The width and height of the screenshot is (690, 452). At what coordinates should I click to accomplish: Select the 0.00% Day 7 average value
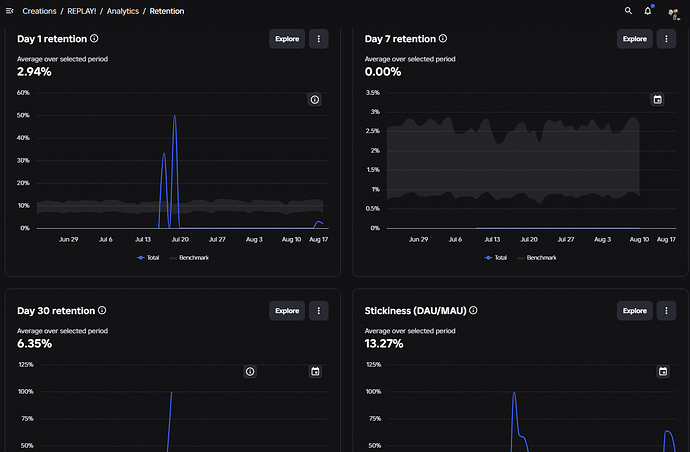click(383, 72)
